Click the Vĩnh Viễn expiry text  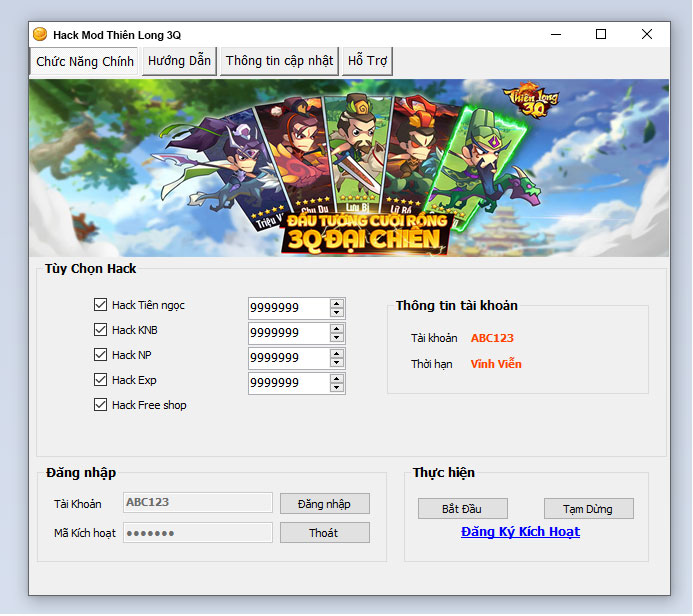[496, 364]
